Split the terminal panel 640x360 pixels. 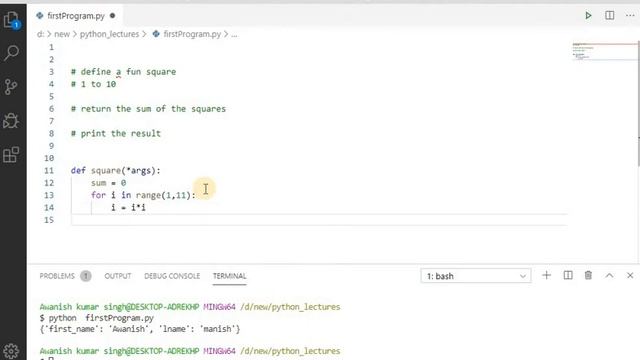point(568,276)
